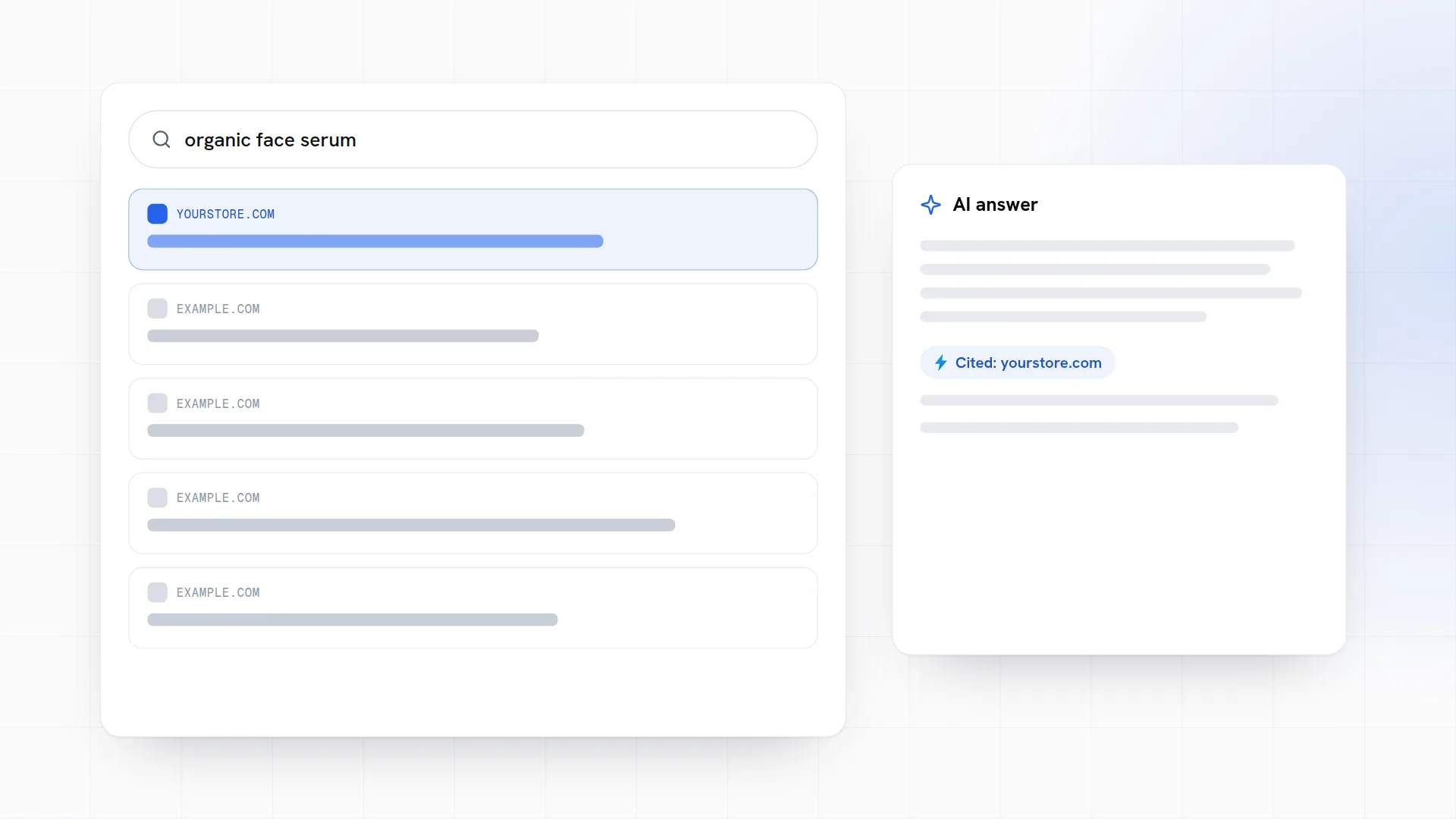Click the AI answer sparkle icon
This screenshot has width=1456, height=819.
[x=930, y=205]
